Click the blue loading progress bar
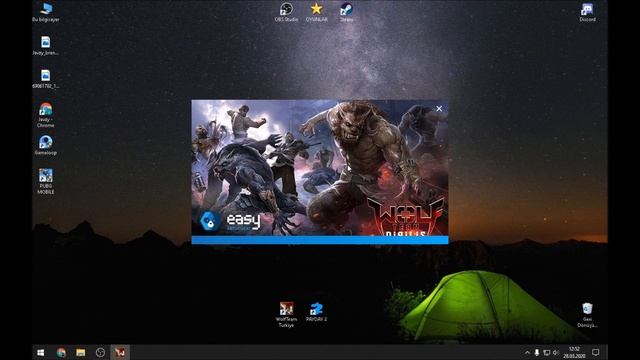640x360 pixels. (x=320, y=240)
